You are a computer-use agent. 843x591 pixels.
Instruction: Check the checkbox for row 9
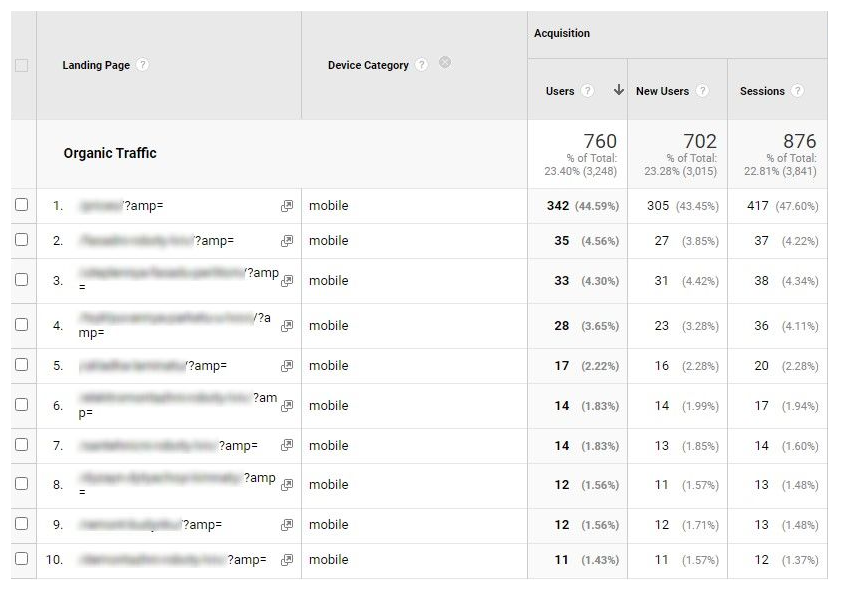click(22, 524)
